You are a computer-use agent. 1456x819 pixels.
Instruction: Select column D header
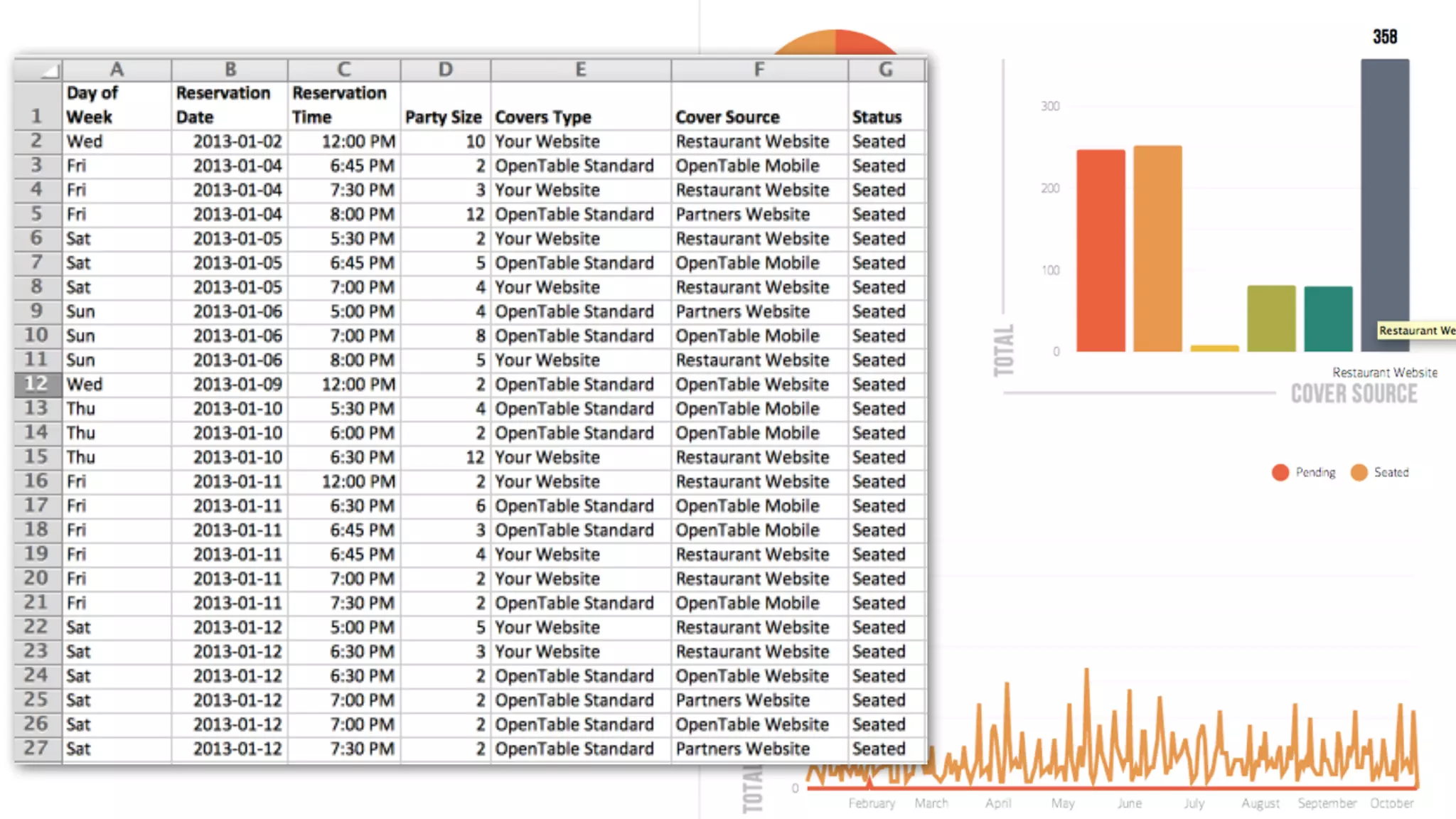click(x=445, y=70)
